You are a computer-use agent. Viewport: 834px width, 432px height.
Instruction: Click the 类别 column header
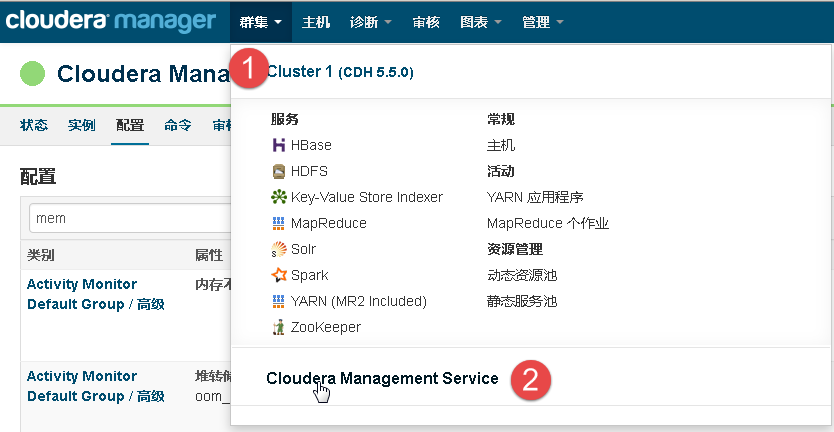pos(40,256)
